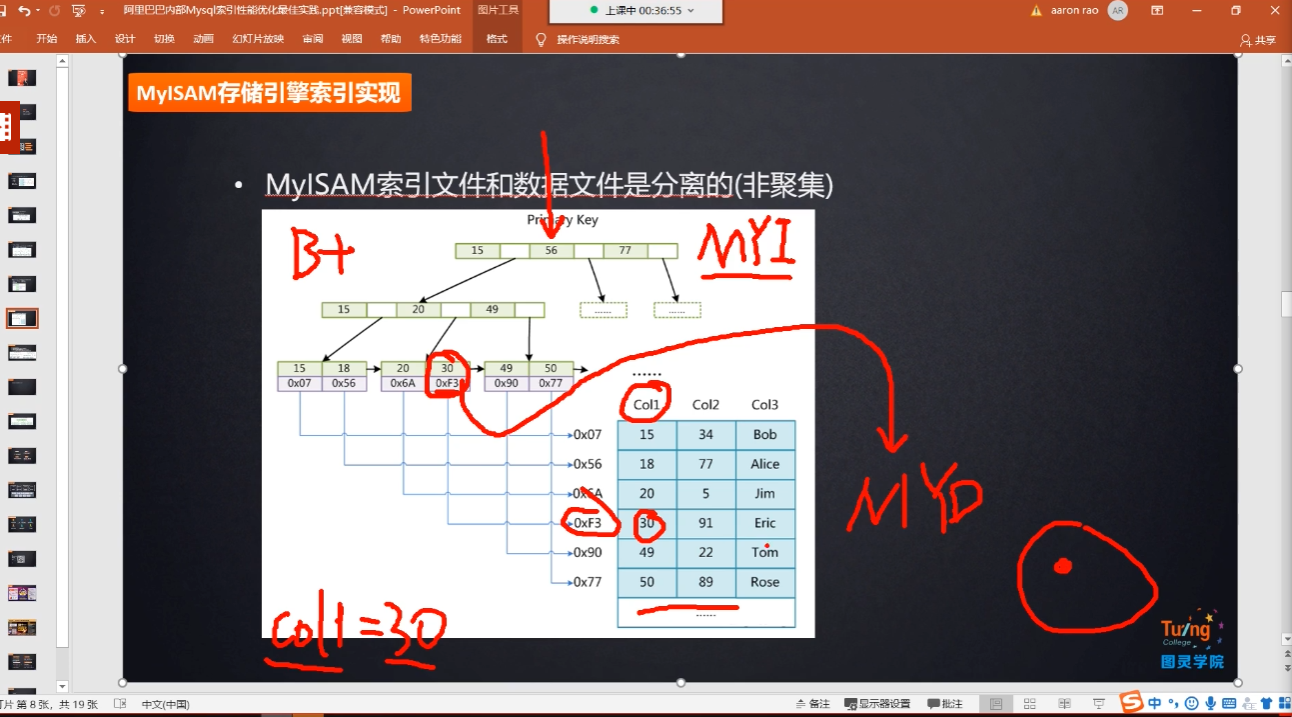Toggle Sogou Chinese/English mode (中)
Image resolution: width=1292 pixels, height=717 pixels.
click(1155, 703)
